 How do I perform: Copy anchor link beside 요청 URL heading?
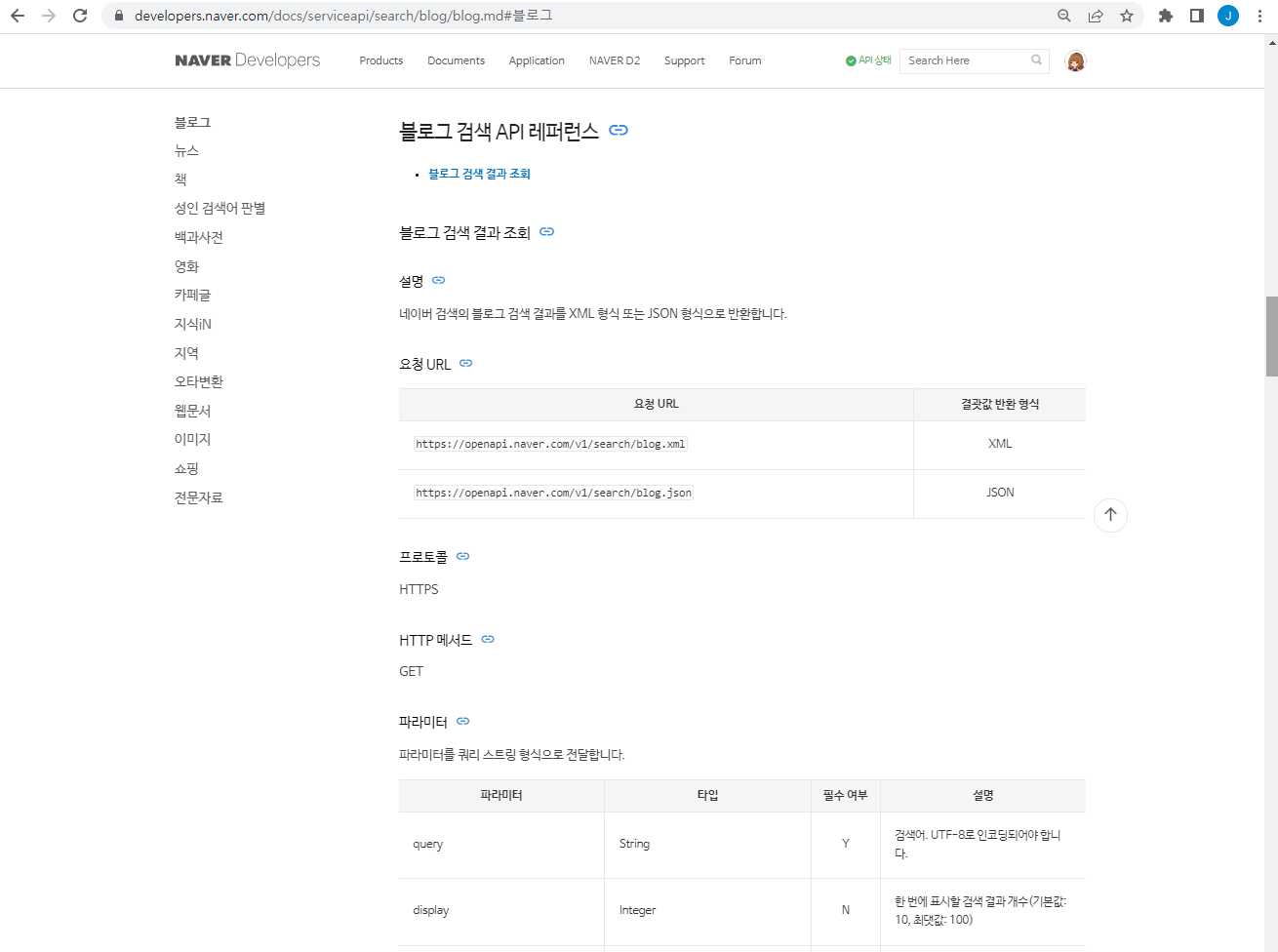pos(465,363)
